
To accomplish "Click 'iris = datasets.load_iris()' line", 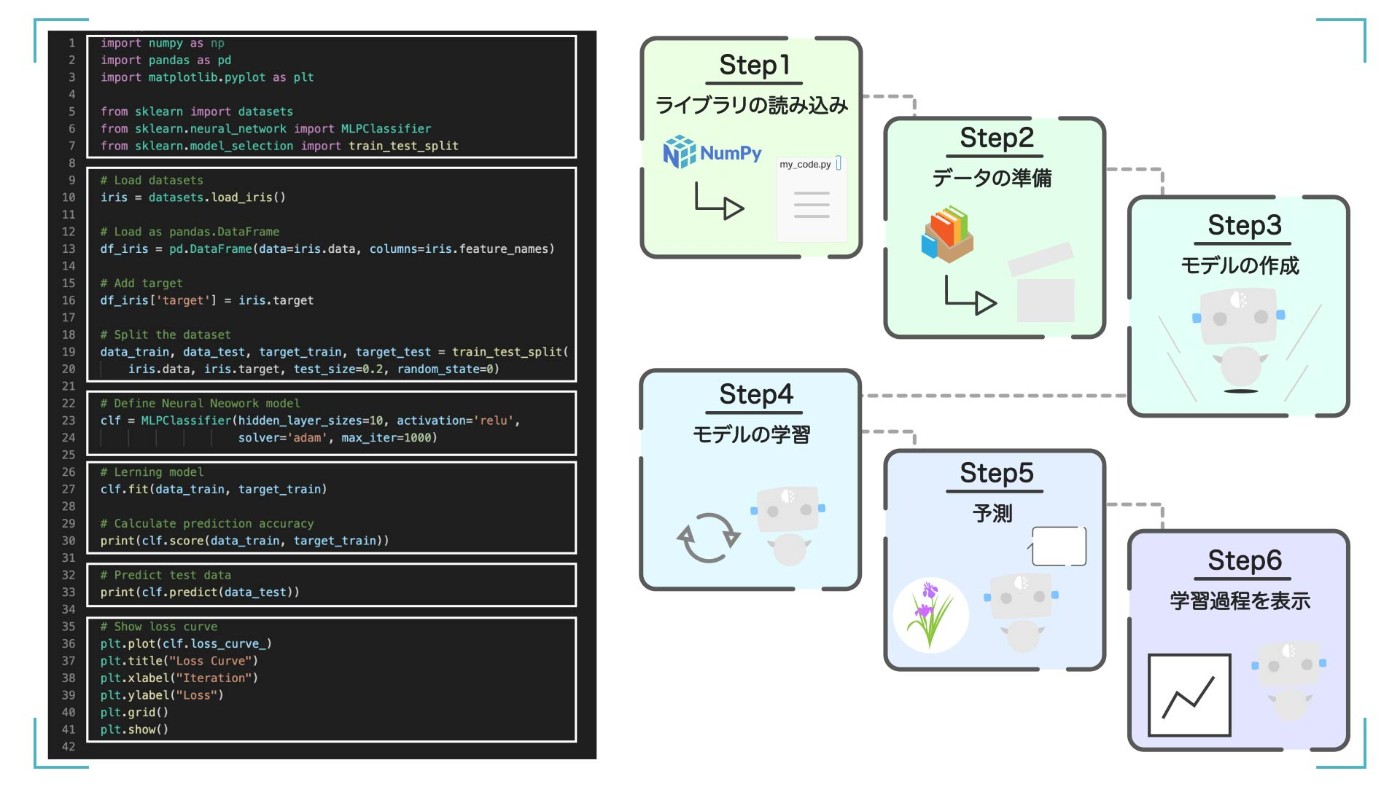I will [x=193, y=197].
